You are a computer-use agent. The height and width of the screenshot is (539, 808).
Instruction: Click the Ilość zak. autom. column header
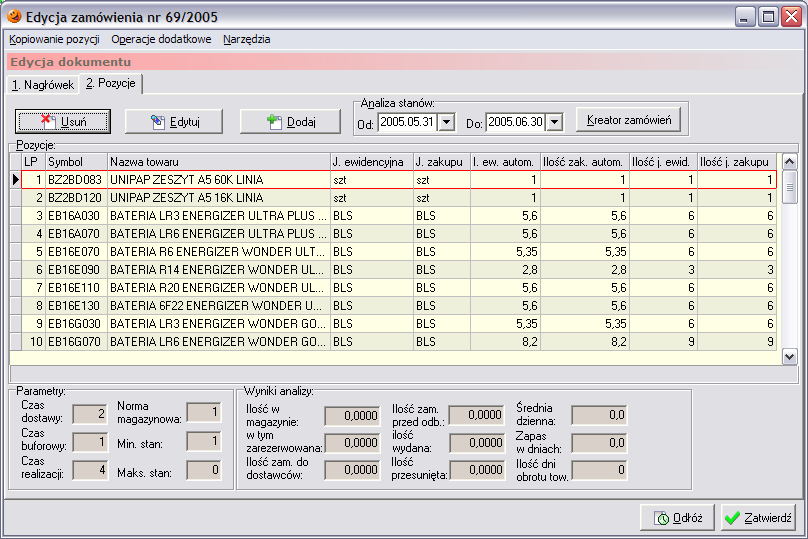click(584, 162)
